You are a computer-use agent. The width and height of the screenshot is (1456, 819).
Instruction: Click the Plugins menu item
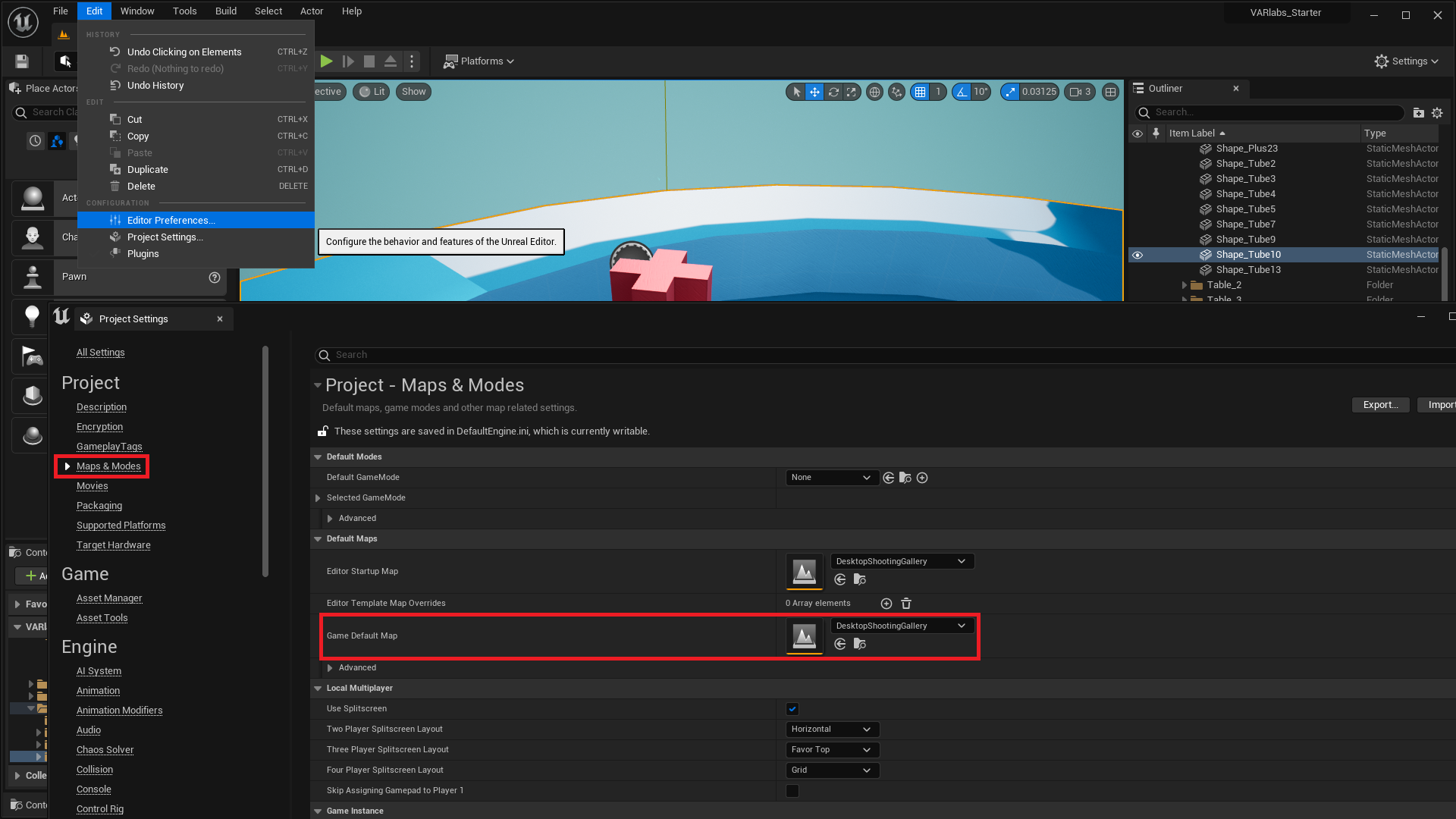click(143, 253)
